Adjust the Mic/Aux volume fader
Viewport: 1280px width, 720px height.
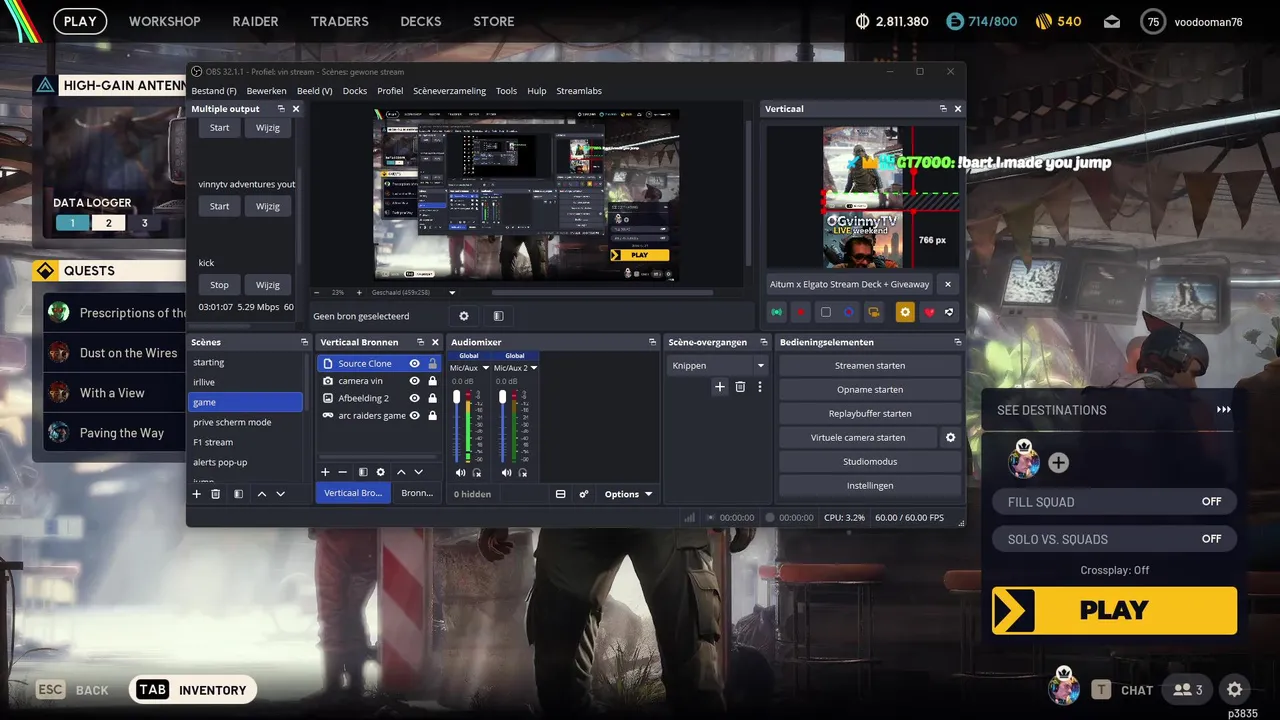point(457,398)
